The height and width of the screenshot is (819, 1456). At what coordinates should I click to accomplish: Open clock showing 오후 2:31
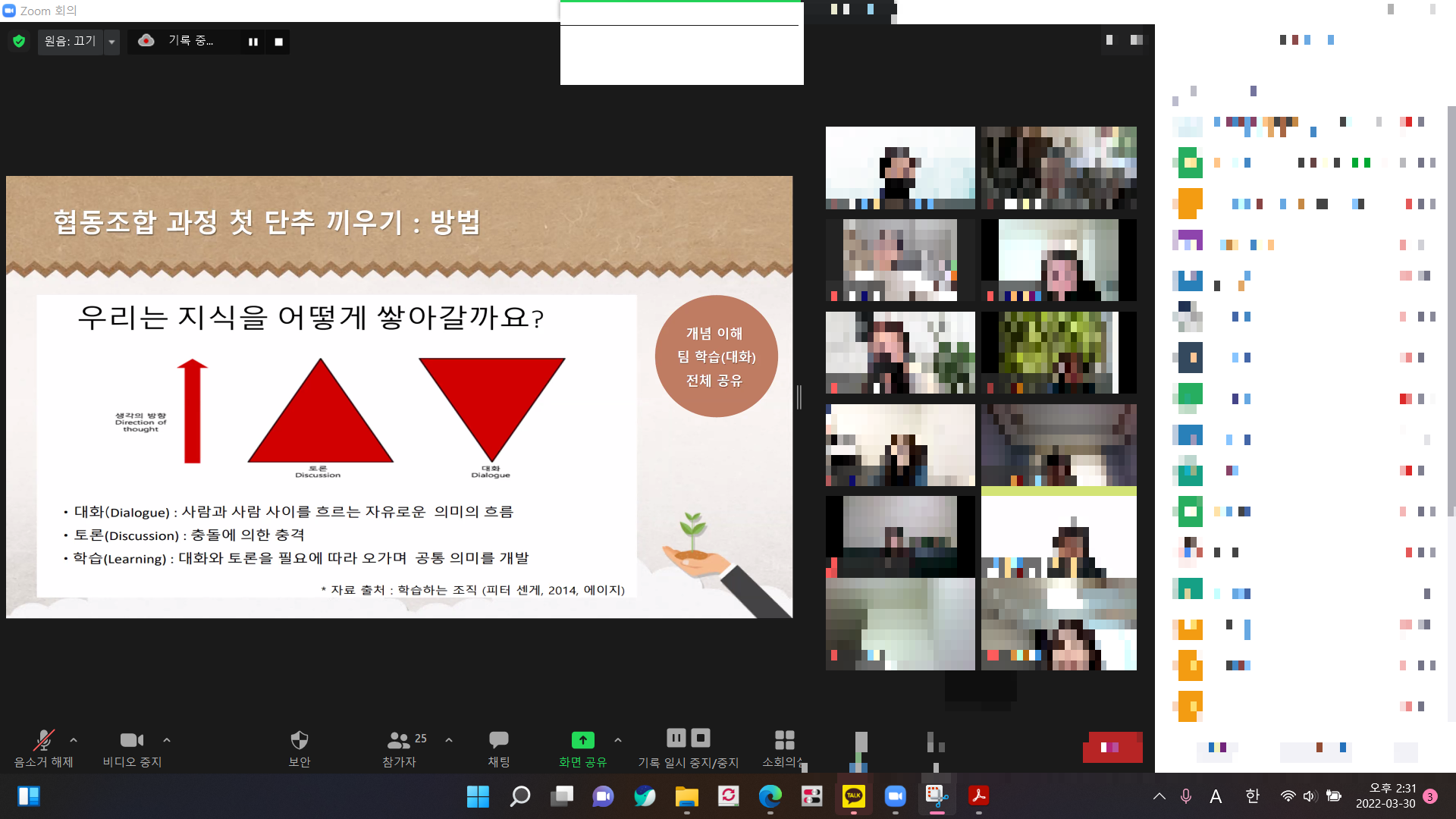click(1385, 796)
